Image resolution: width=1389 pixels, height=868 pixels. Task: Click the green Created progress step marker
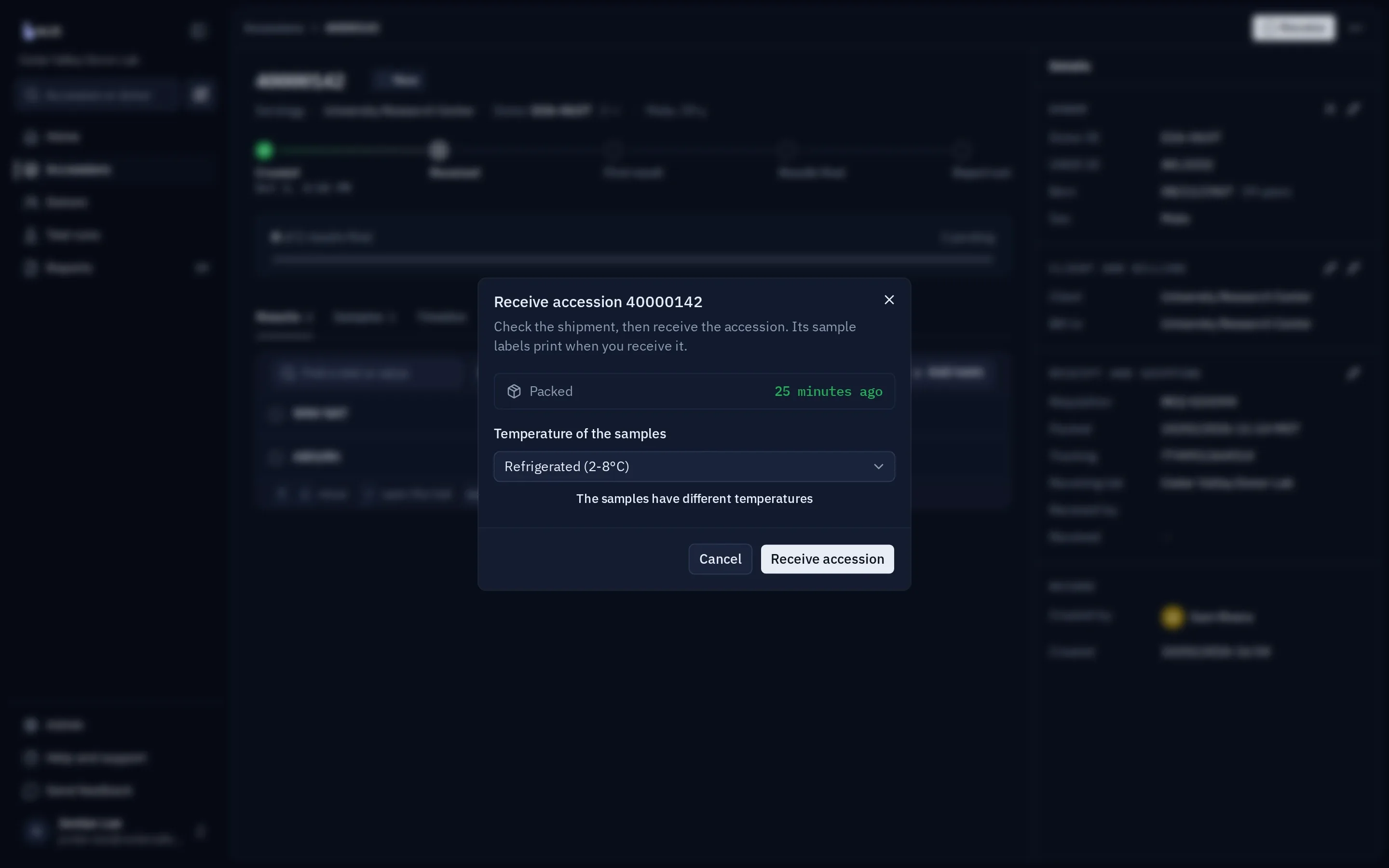(264, 150)
